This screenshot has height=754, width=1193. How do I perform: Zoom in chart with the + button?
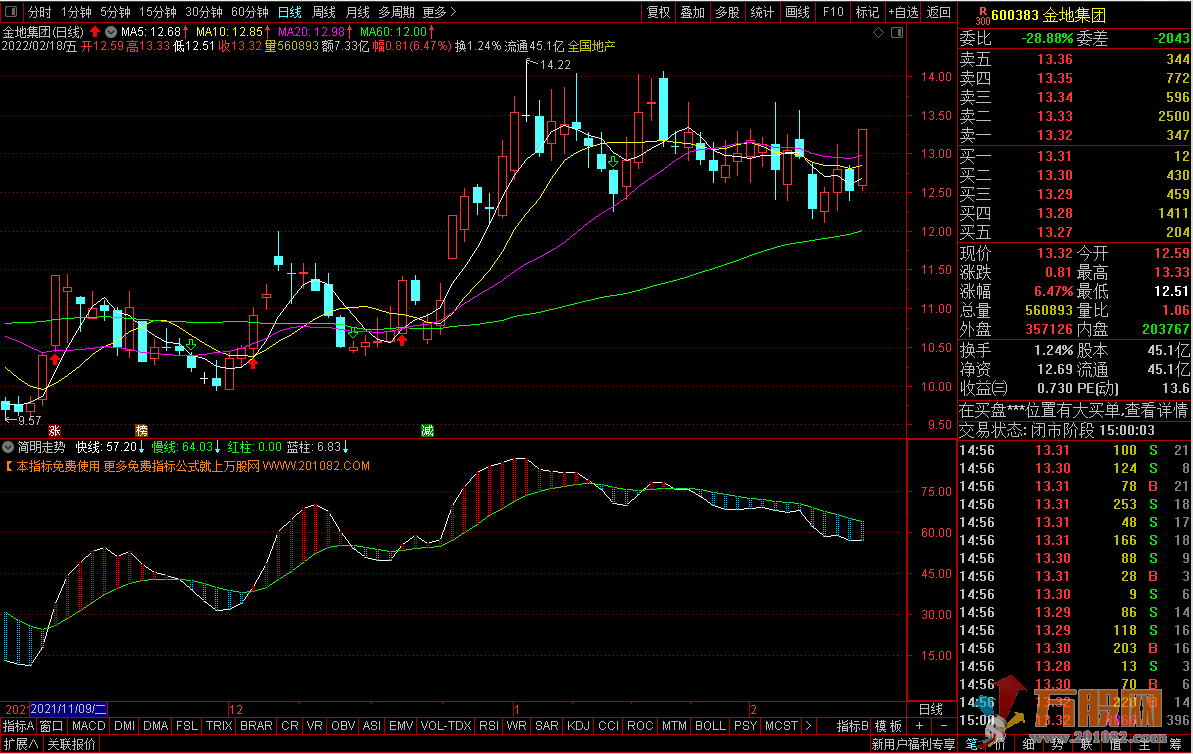pyautogui.click(x=919, y=726)
